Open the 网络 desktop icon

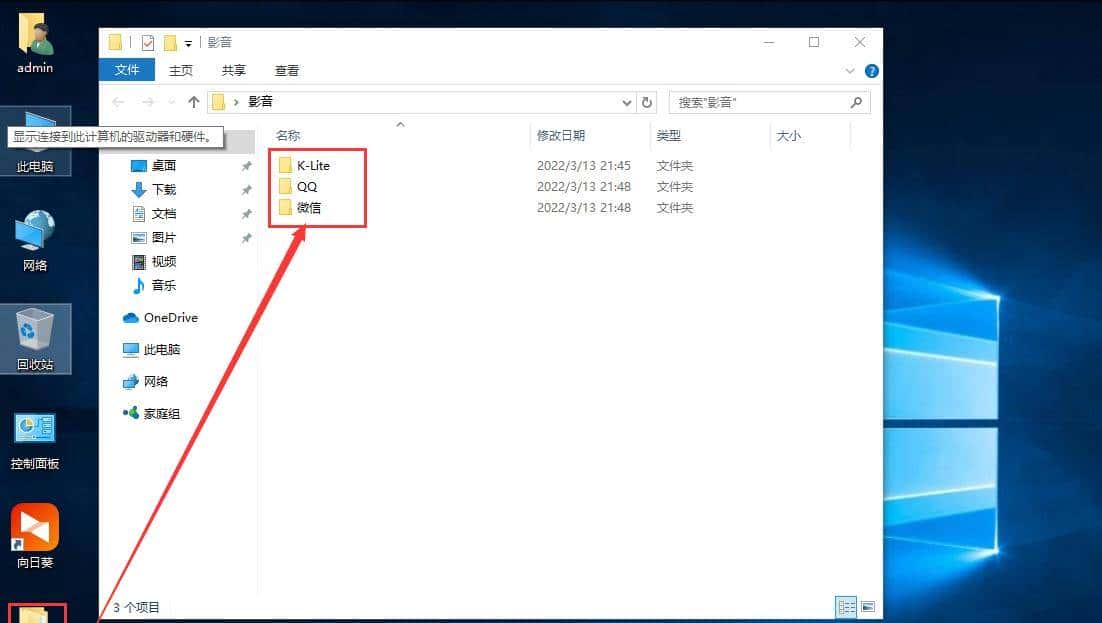tap(34, 238)
